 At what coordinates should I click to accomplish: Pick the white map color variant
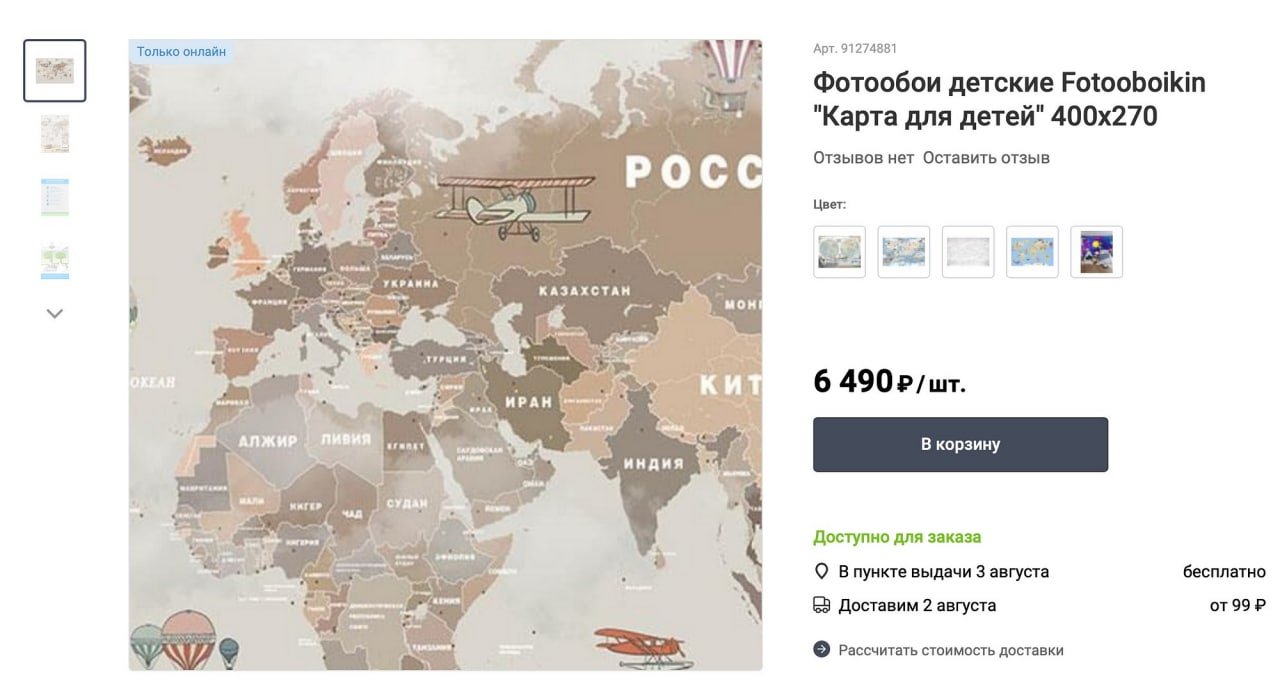[x=968, y=252]
